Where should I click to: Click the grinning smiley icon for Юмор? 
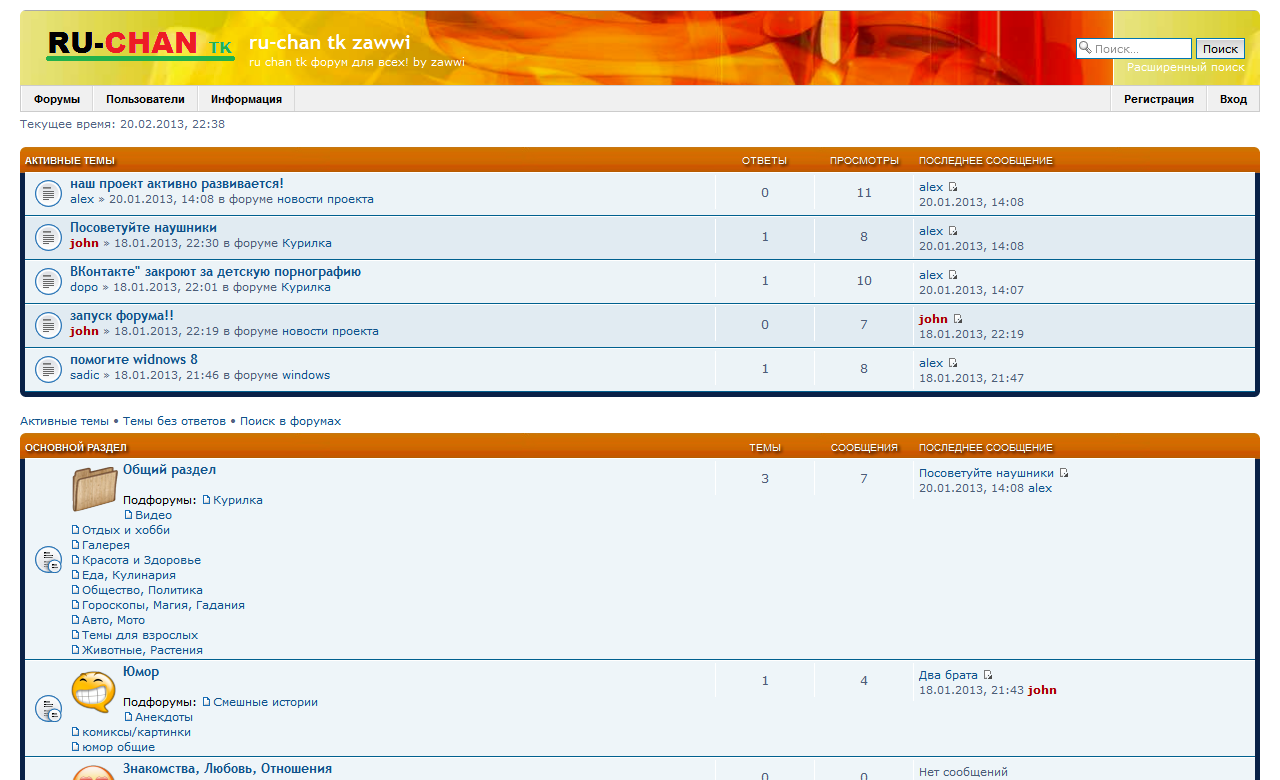[94, 691]
